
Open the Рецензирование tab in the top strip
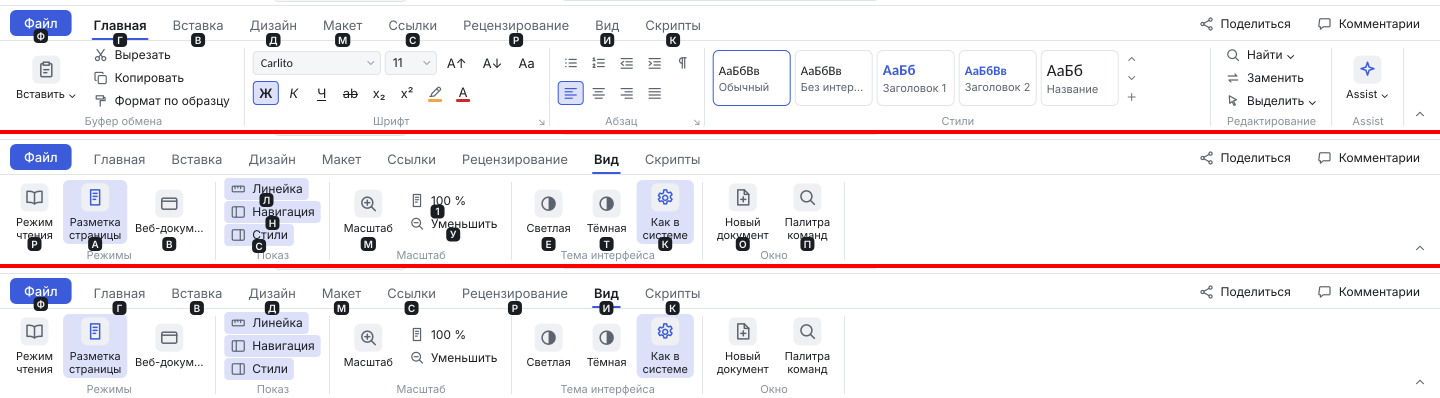click(x=516, y=25)
